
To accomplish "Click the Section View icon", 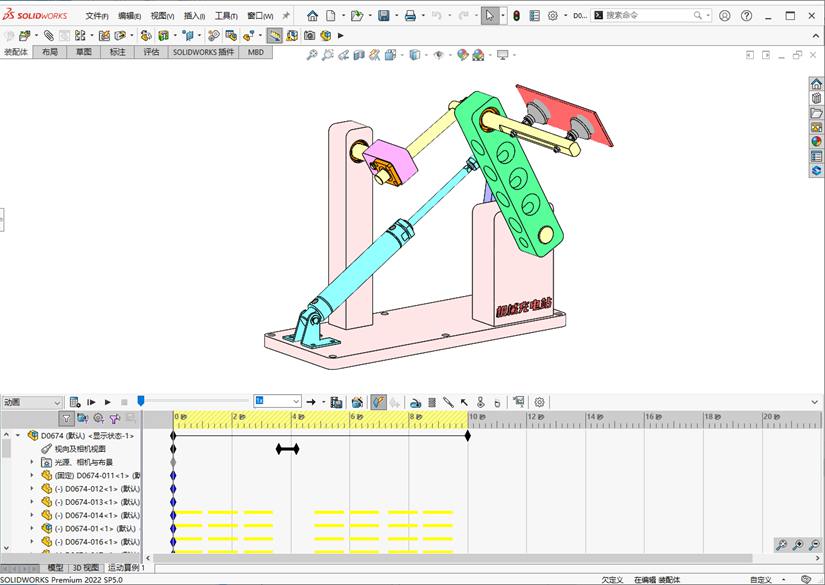I will (x=359, y=54).
